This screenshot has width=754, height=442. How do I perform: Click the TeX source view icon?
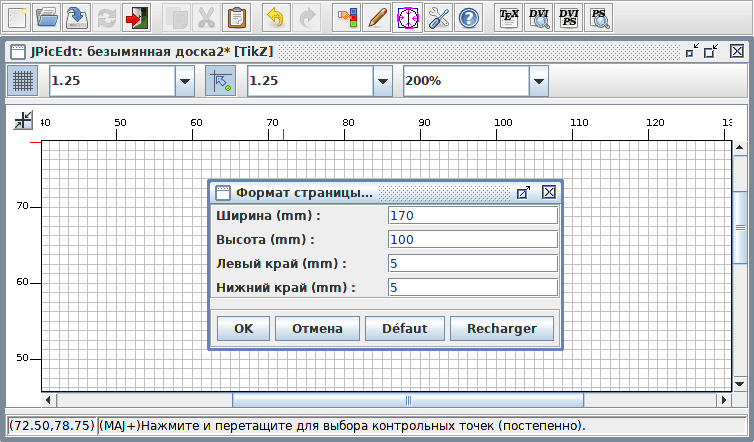tap(508, 18)
